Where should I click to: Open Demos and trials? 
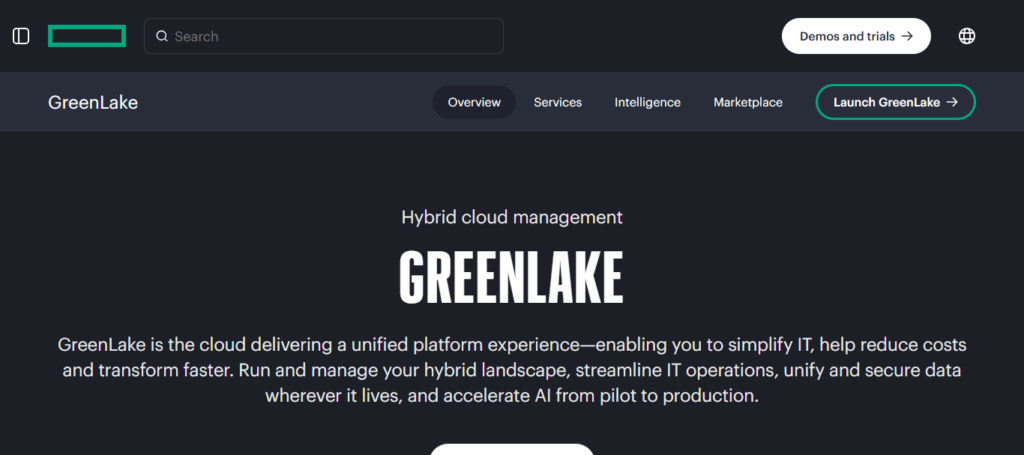coord(856,36)
